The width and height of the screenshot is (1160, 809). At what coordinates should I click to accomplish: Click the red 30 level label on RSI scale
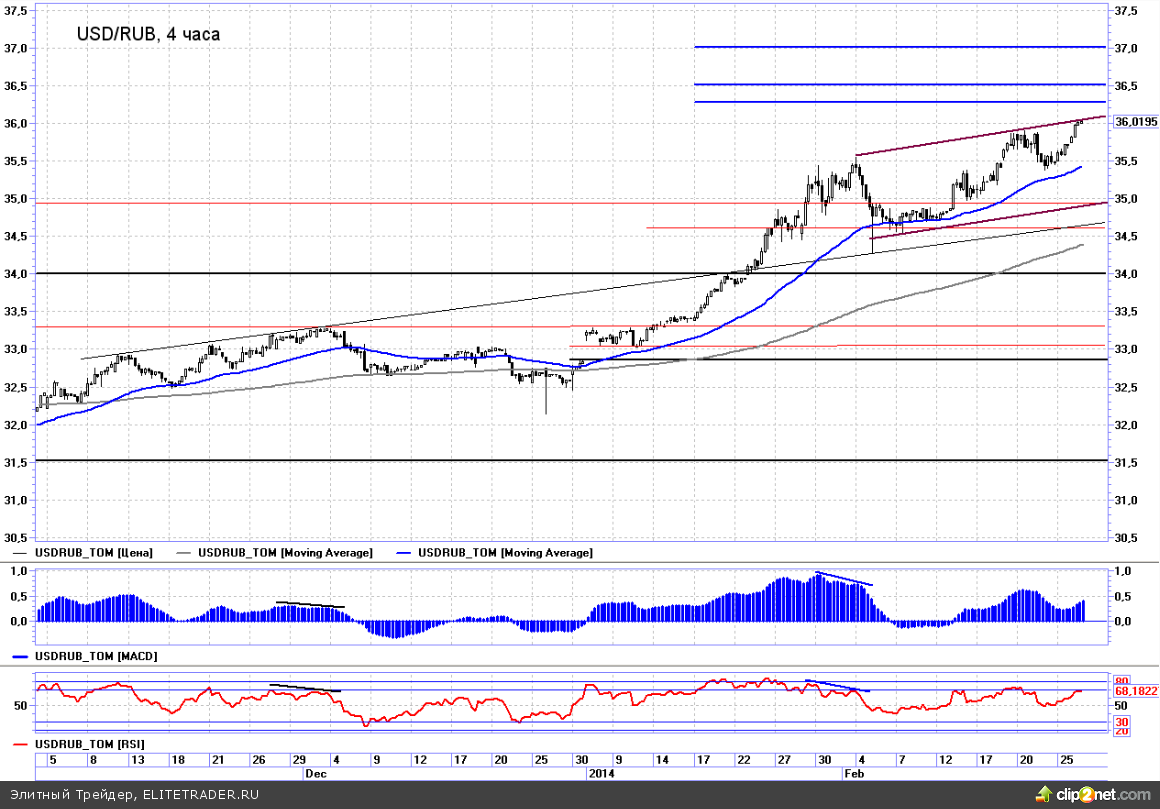tap(1122, 721)
